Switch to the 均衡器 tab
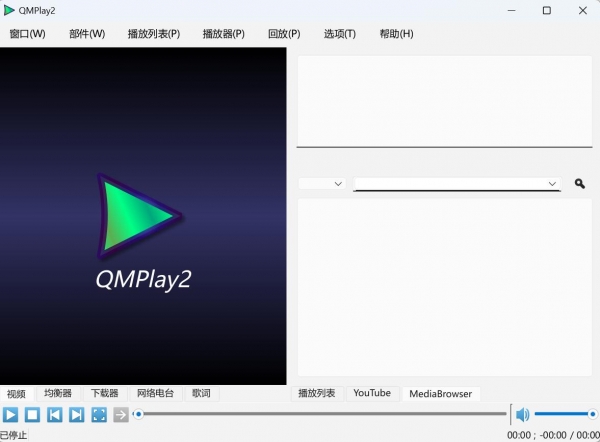The width and height of the screenshot is (600, 442). pyautogui.click(x=58, y=393)
